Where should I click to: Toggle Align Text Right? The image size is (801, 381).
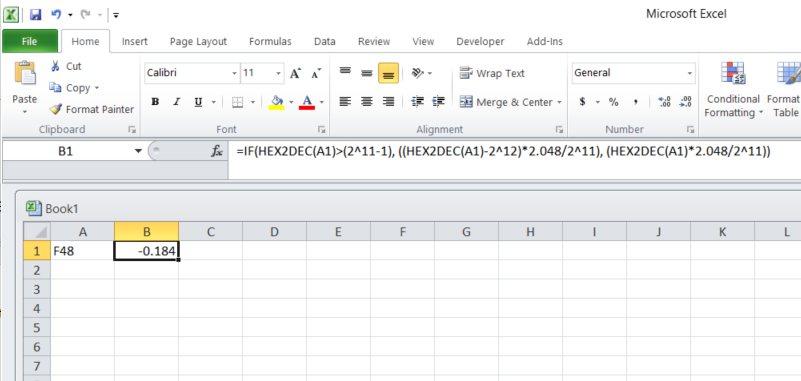388,102
